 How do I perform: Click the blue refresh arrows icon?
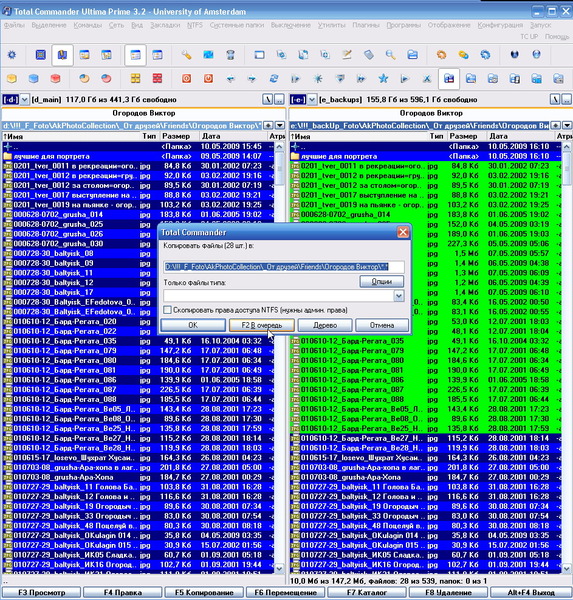tap(274, 79)
